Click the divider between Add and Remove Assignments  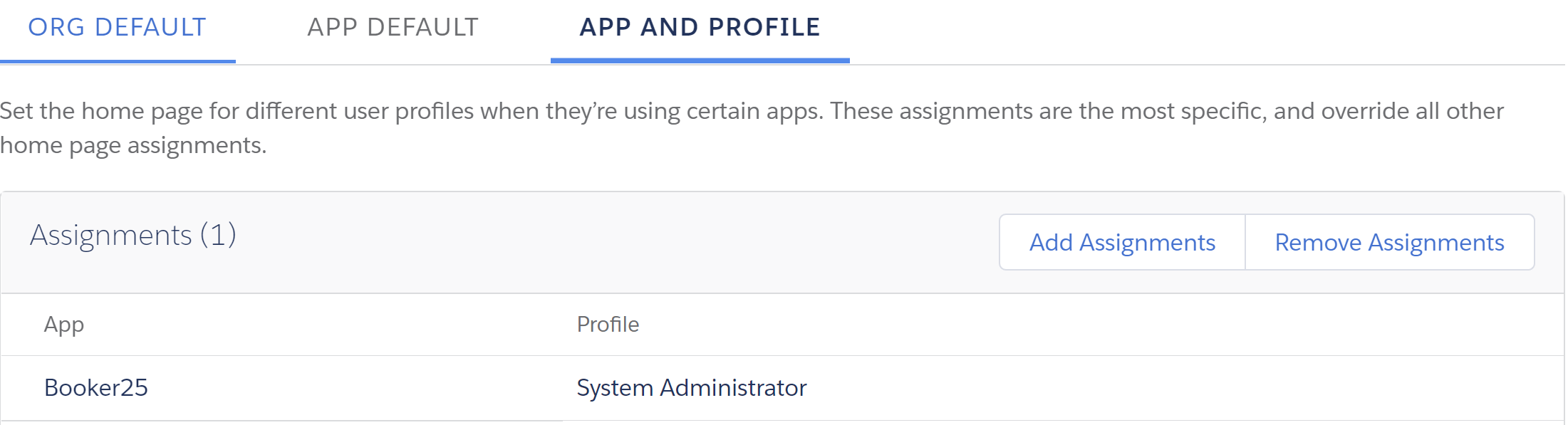(x=1245, y=243)
